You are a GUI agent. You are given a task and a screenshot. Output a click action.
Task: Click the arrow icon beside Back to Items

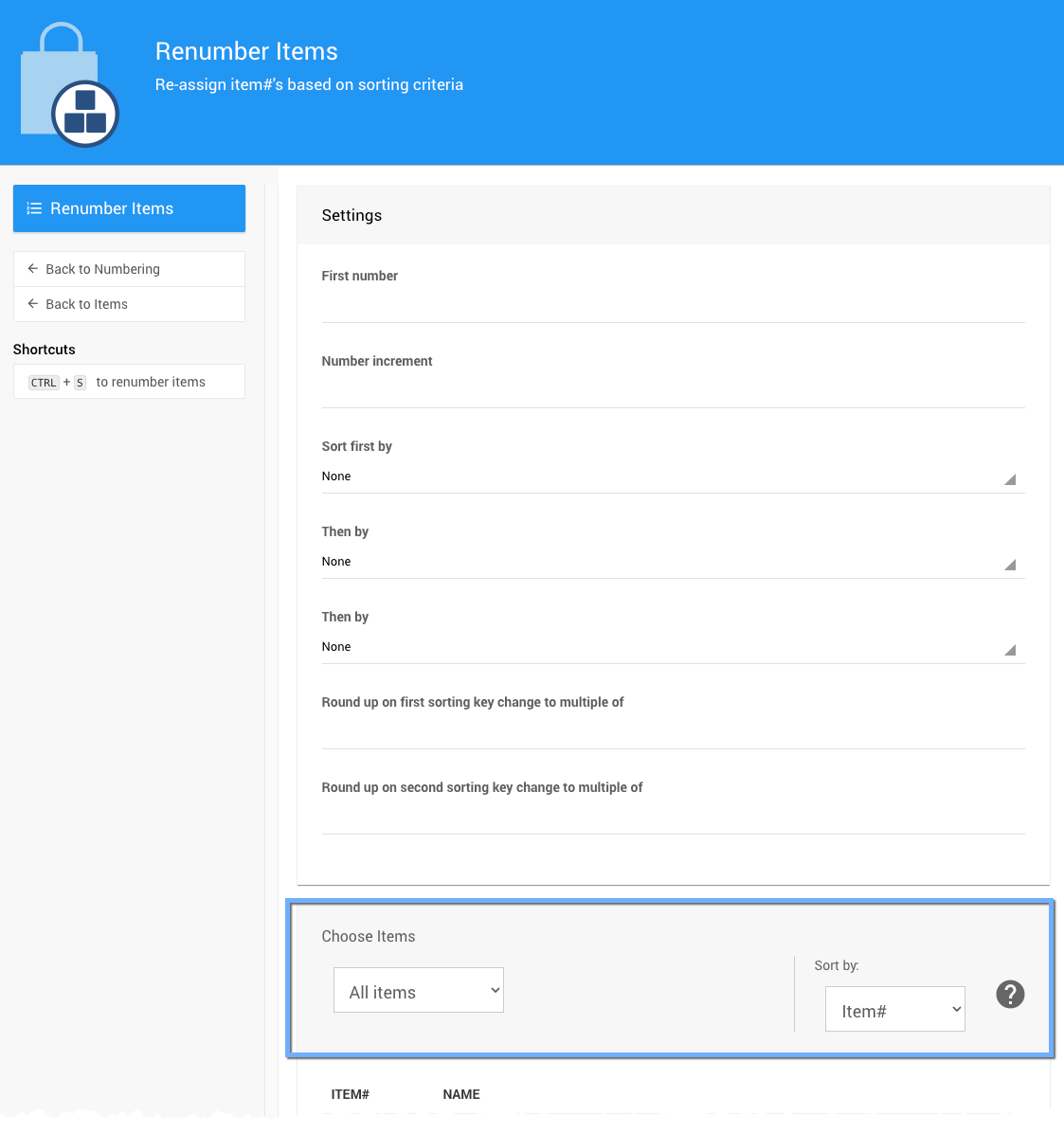[33, 304]
